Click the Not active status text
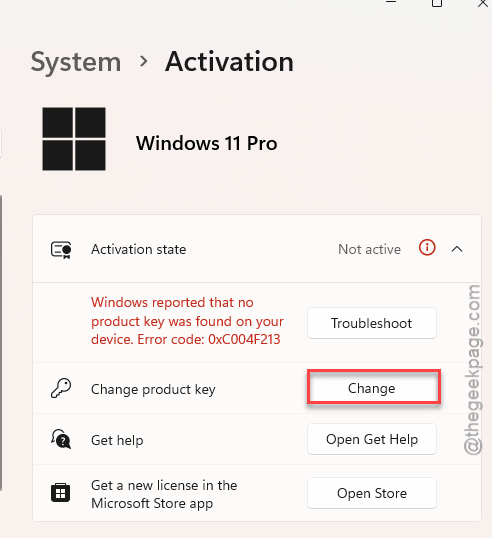Image resolution: width=492 pixels, height=538 pixels. click(369, 249)
